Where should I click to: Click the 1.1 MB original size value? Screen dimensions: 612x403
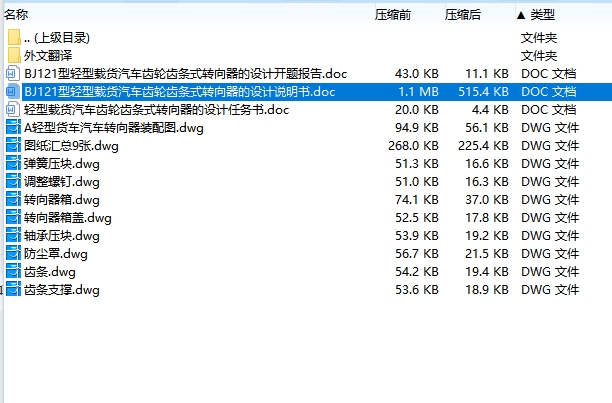tap(418, 92)
